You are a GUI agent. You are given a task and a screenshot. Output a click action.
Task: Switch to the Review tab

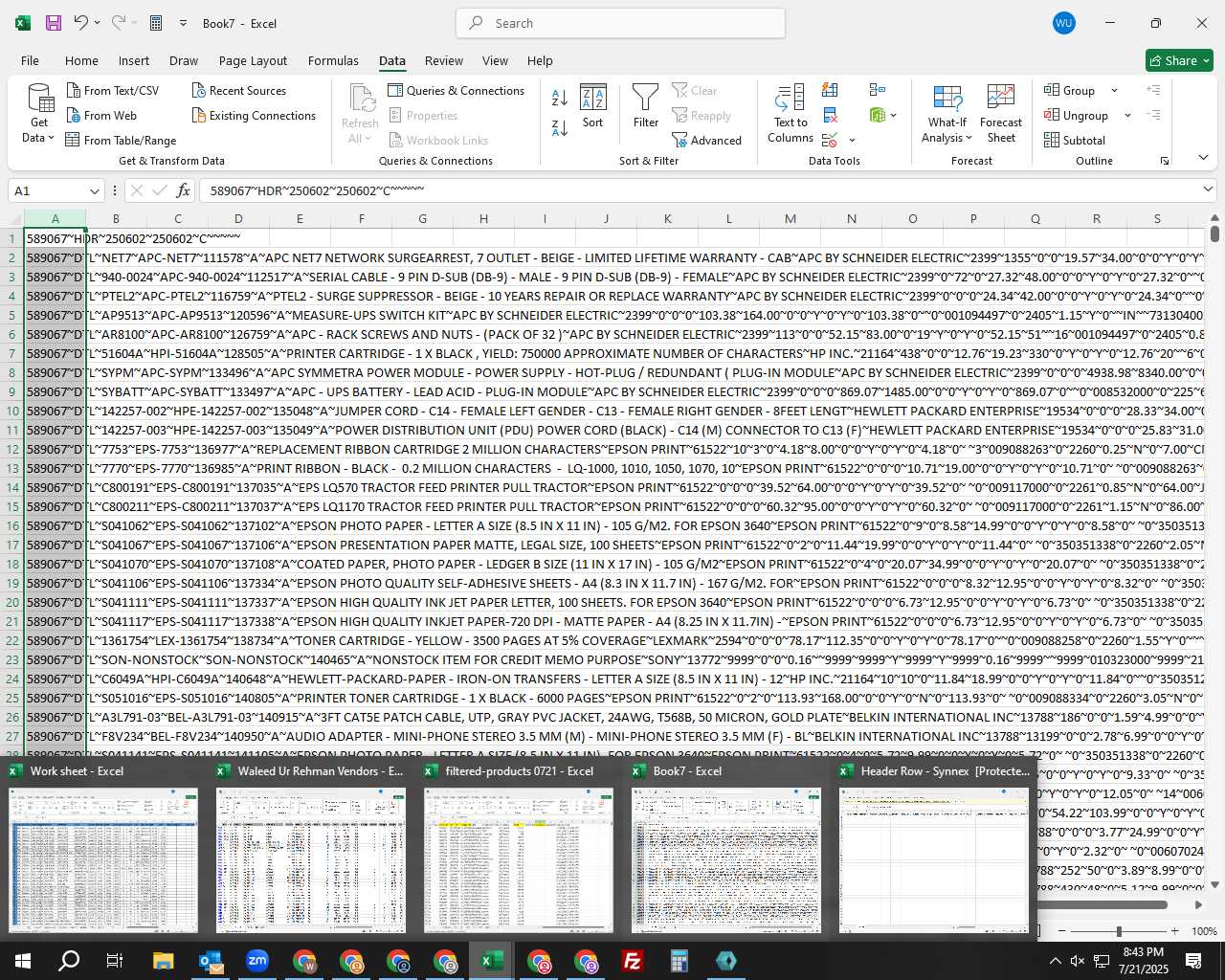click(x=444, y=60)
